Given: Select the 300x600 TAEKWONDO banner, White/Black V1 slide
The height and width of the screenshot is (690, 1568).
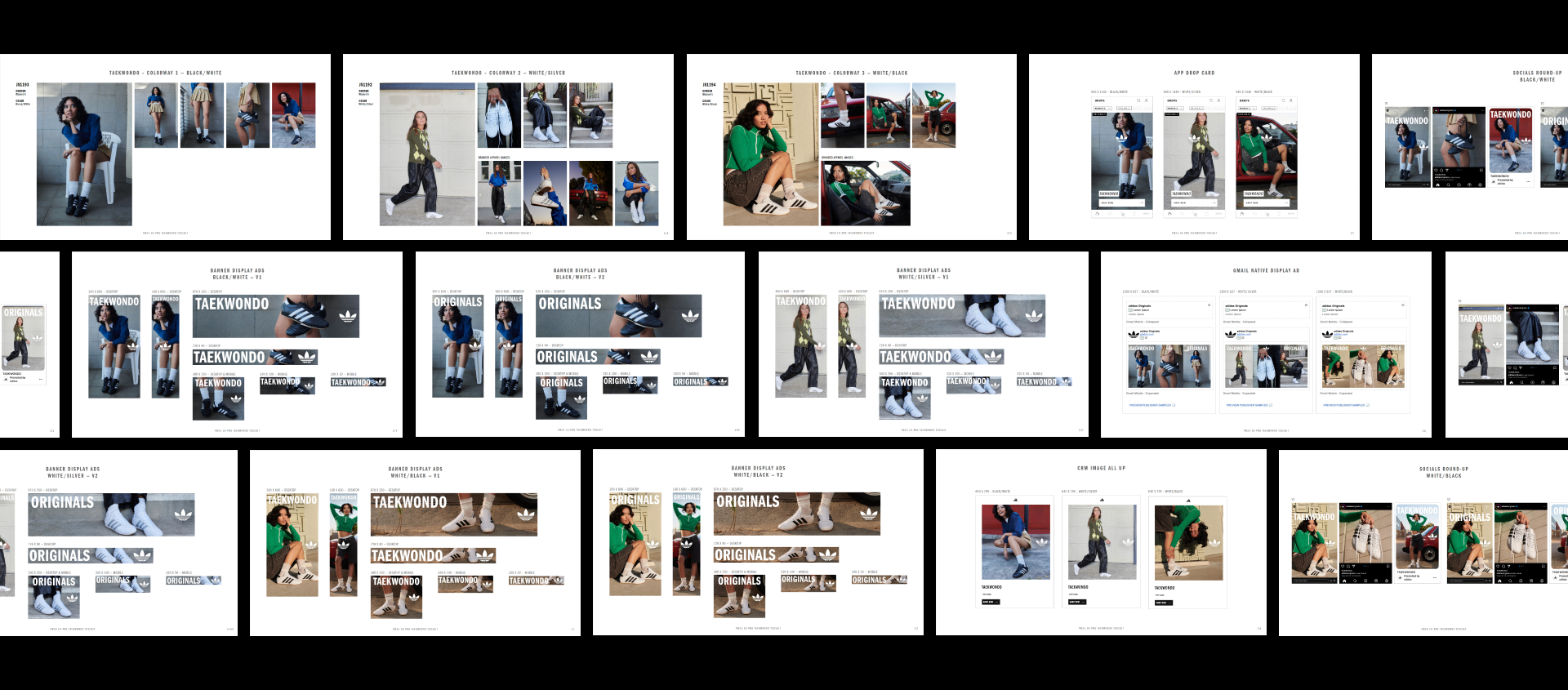Looking at the screenshot, I should pos(292,545).
